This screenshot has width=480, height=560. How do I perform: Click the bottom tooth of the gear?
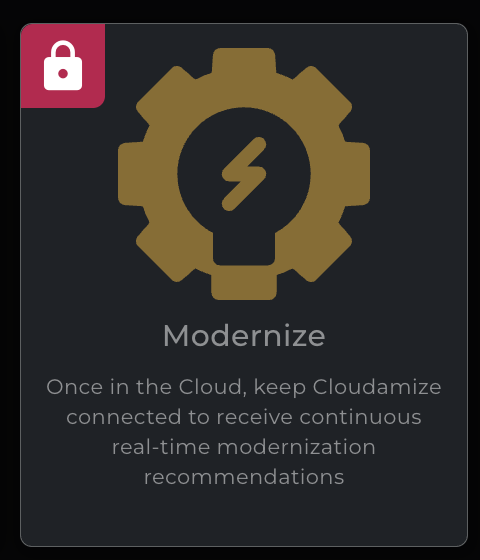[244, 287]
